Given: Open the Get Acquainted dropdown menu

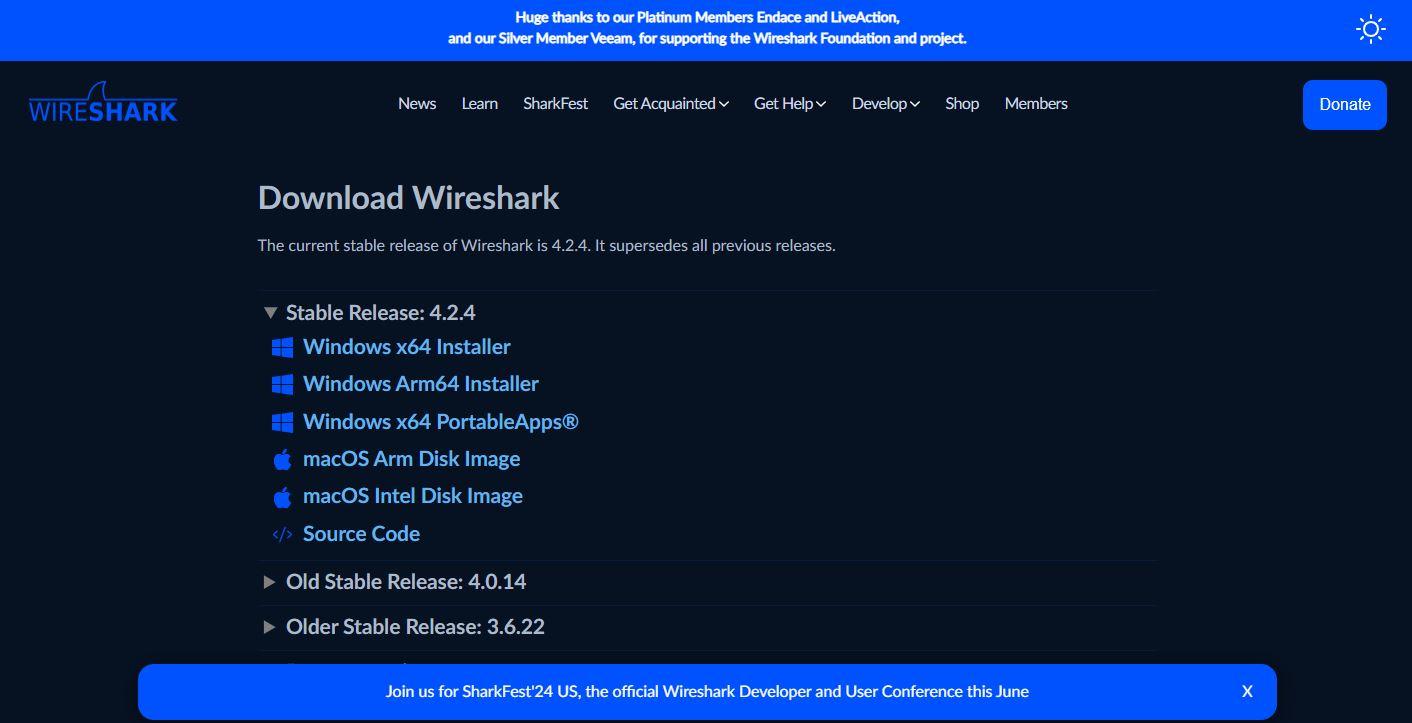Looking at the screenshot, I should pyautogui.click(x=671, y=103).
